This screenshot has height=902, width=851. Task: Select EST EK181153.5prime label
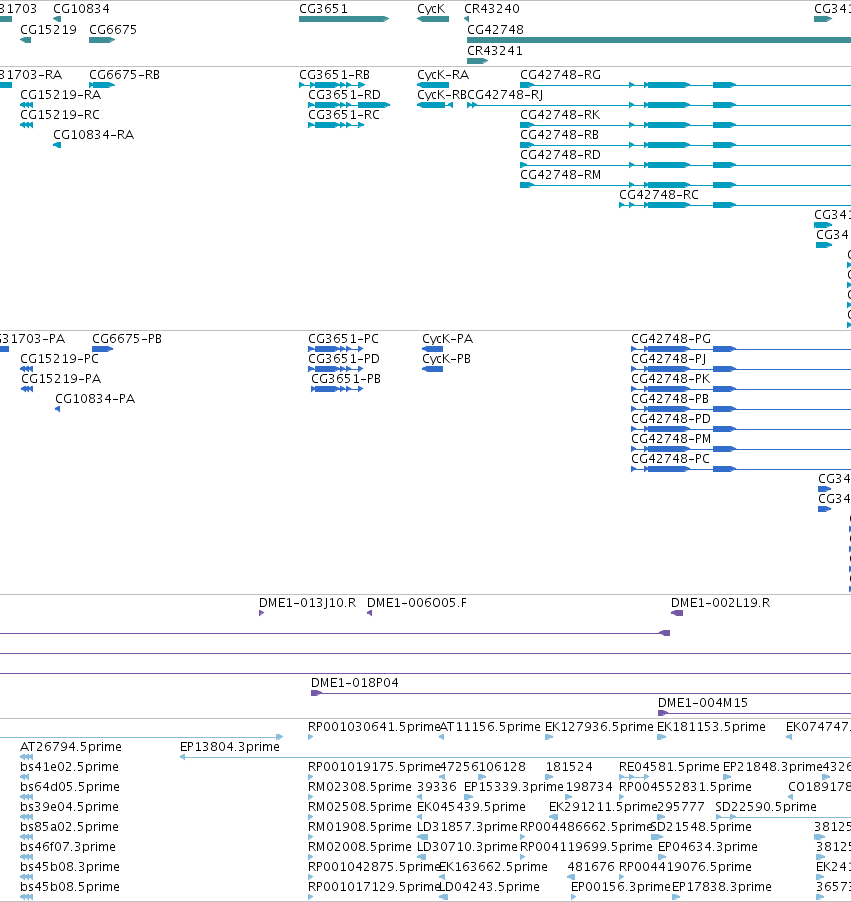[x=711, y=727]
